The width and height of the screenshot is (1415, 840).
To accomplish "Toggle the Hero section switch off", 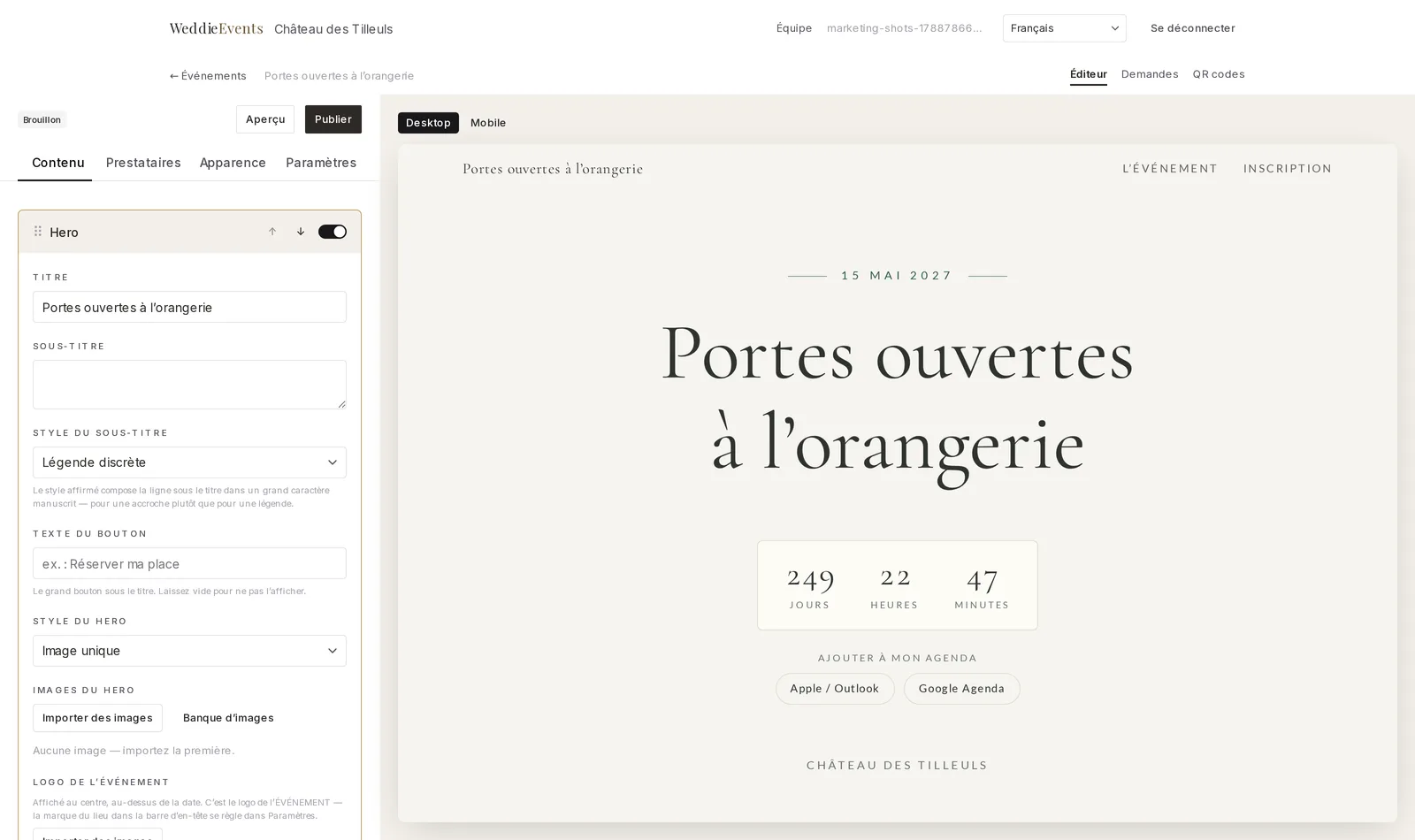I will [333, 232].
